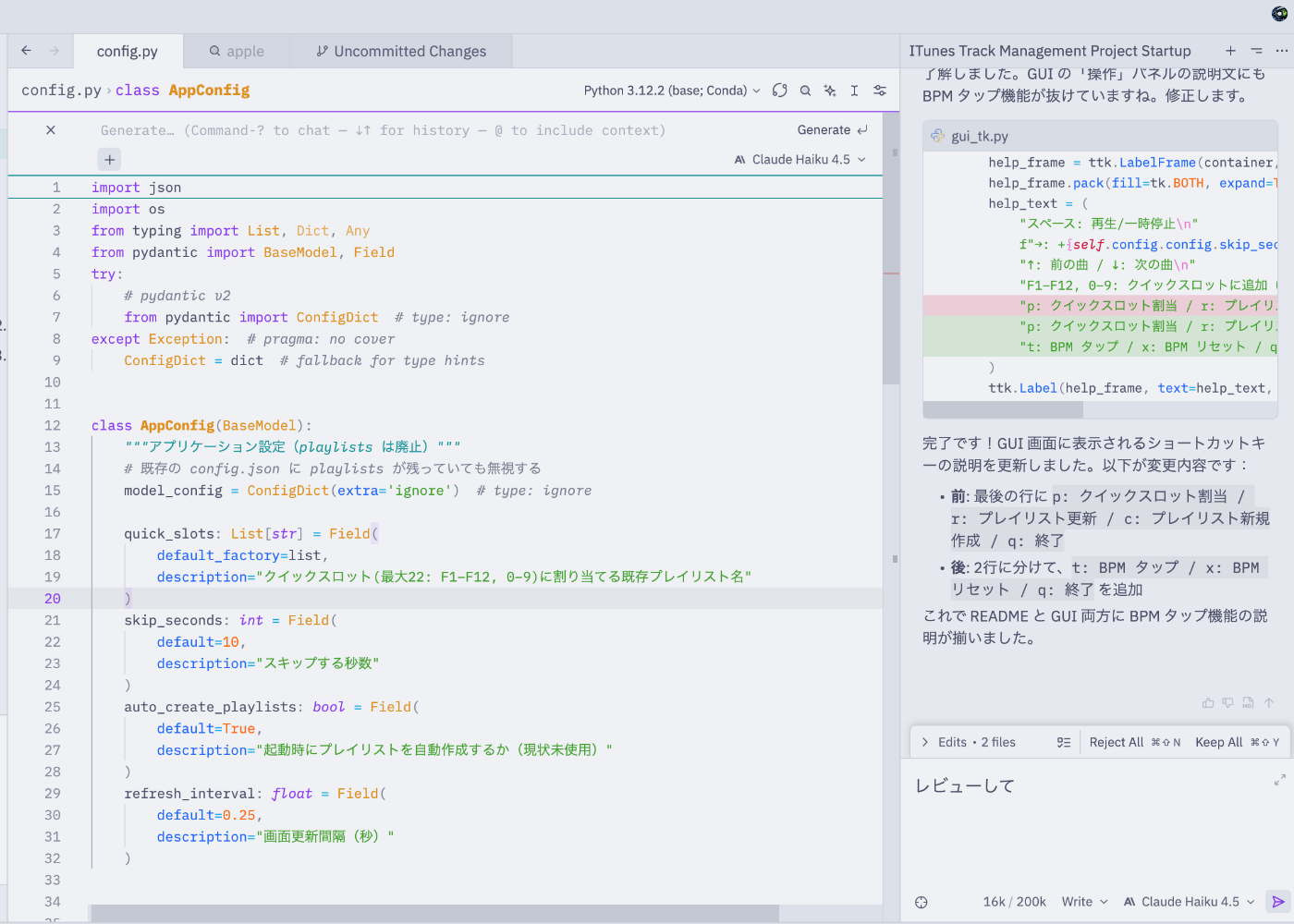
Task: Give thumbs up feedback on the response
Action: click(x=1208, y=702)
